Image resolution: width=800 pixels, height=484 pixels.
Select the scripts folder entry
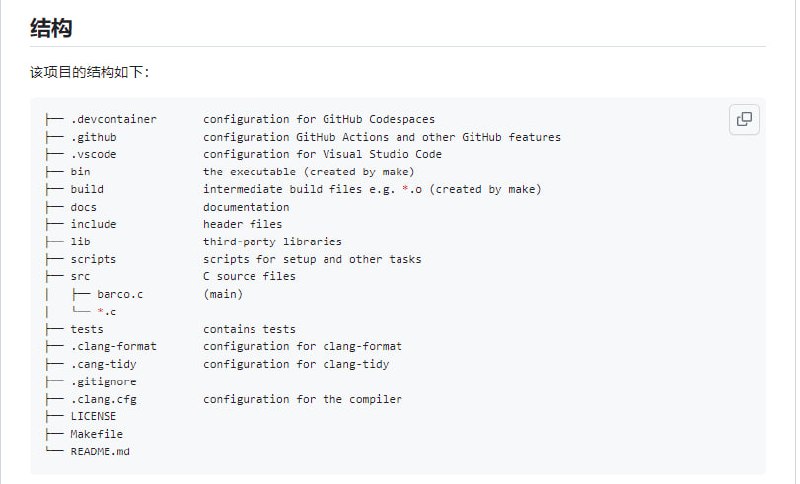pos(93,259)
